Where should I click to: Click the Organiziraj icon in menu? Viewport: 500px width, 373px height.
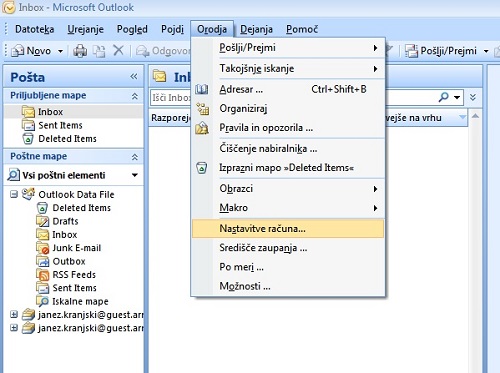pyautogui.click(x=202, y=109)
